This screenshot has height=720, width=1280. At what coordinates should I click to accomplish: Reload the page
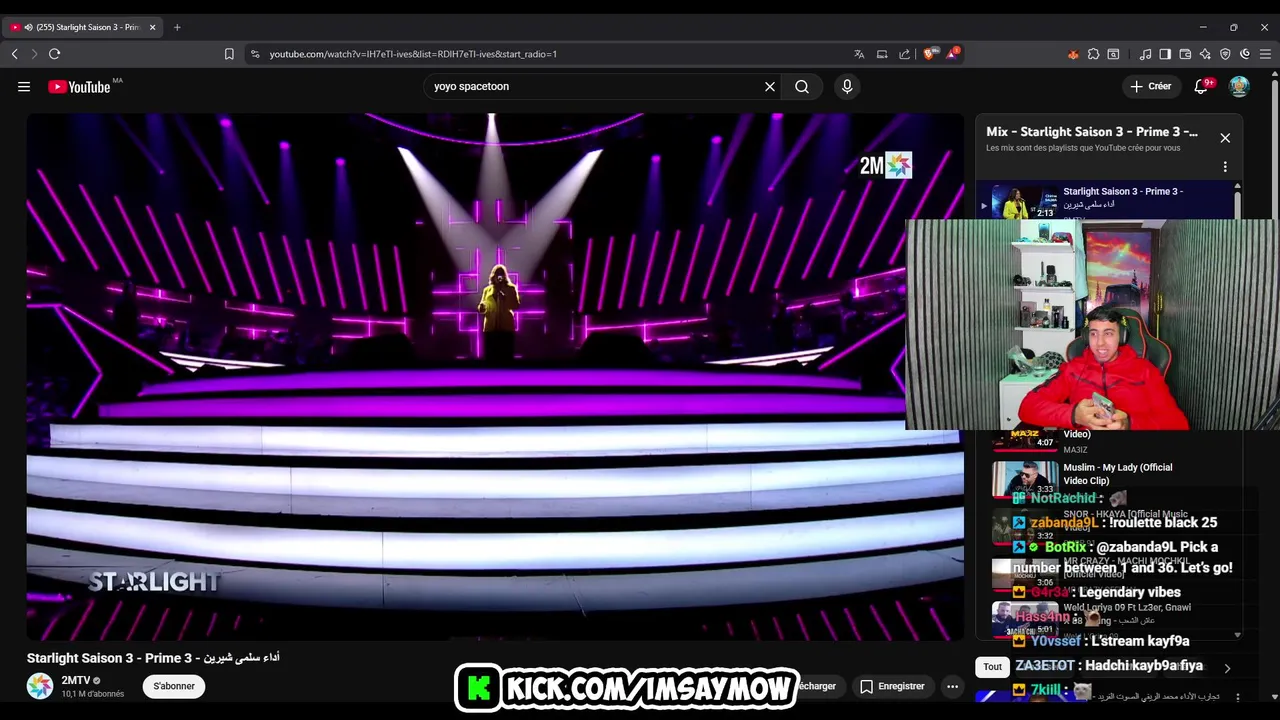point(54,54)
